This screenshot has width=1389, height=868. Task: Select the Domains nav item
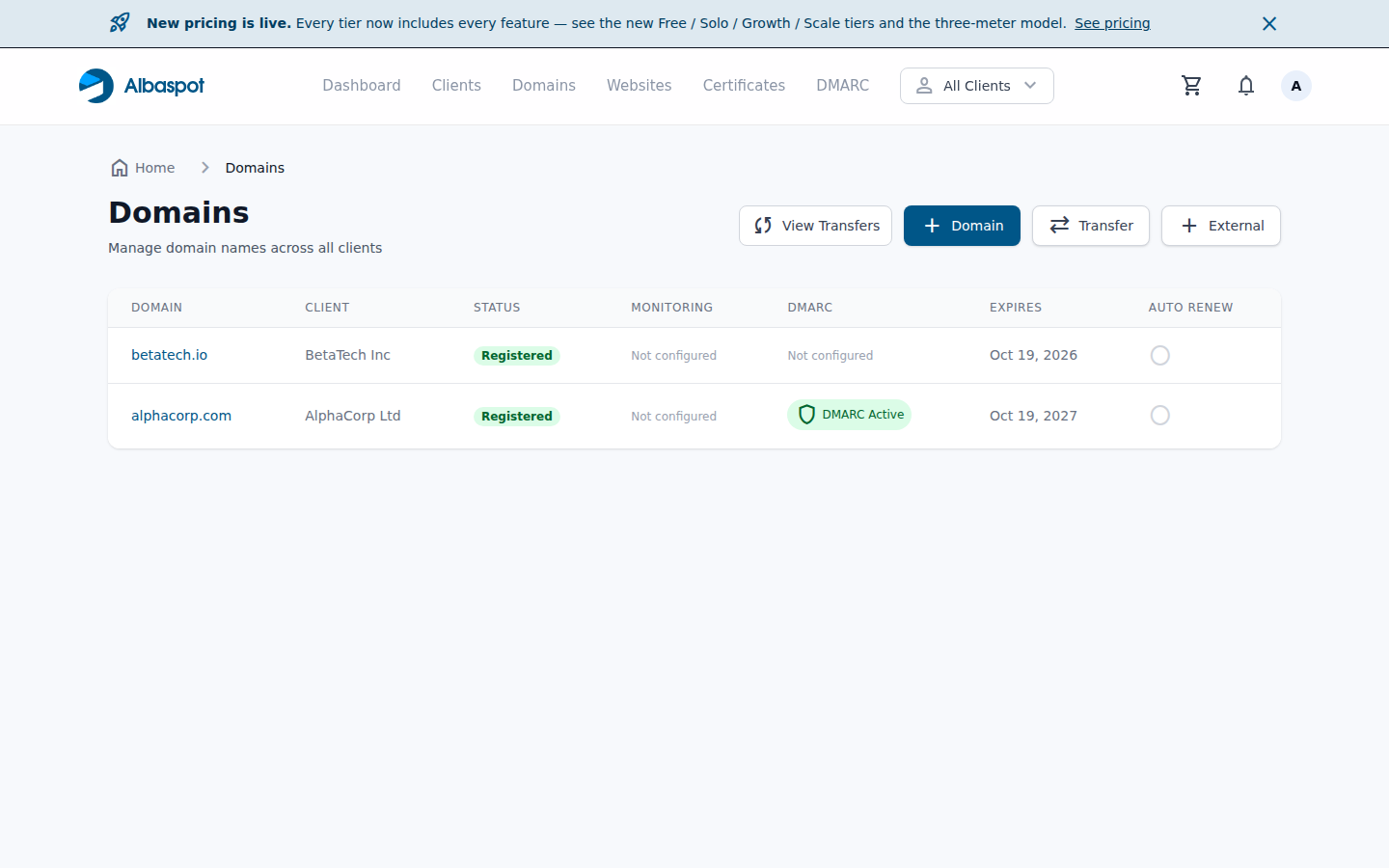(544, 86)
